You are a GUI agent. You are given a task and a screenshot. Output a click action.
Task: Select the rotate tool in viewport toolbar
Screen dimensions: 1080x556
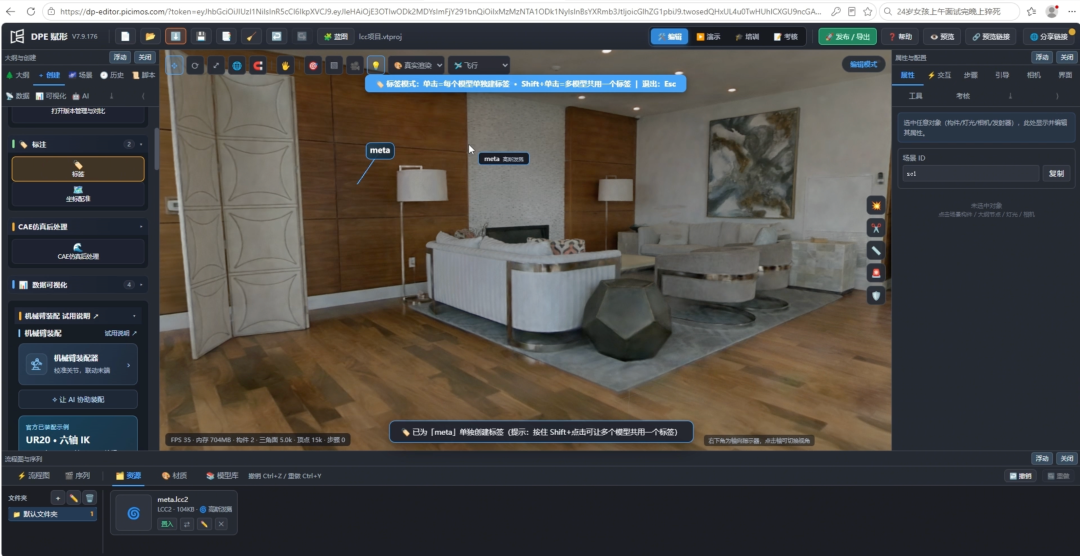196,65
